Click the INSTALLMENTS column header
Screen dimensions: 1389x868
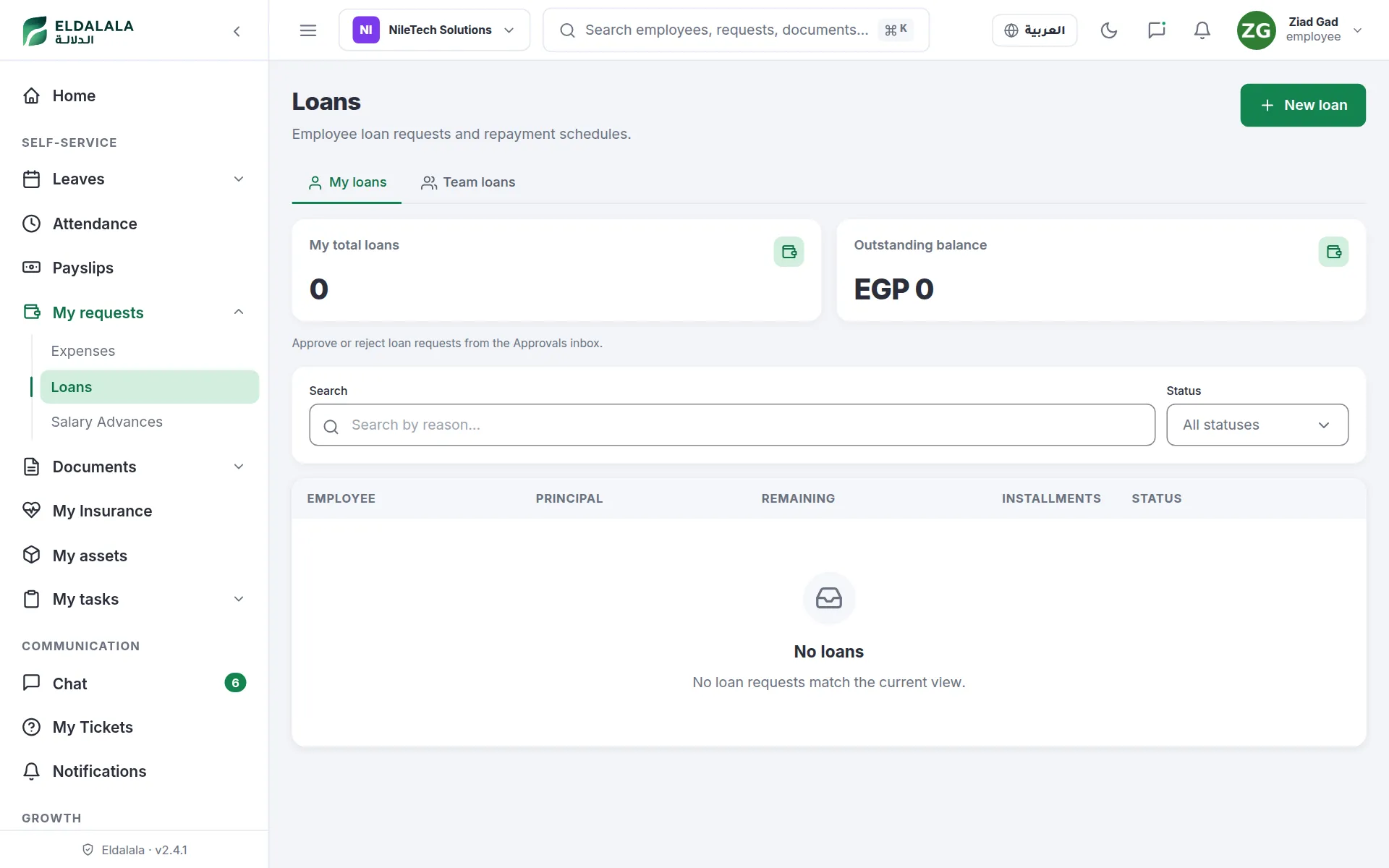point(1051,498)
